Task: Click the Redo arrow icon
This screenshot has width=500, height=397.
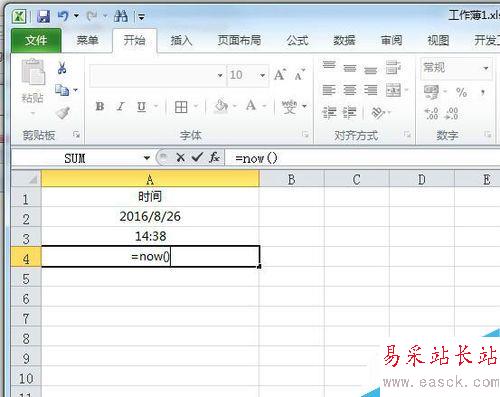Action: point(92,16)
